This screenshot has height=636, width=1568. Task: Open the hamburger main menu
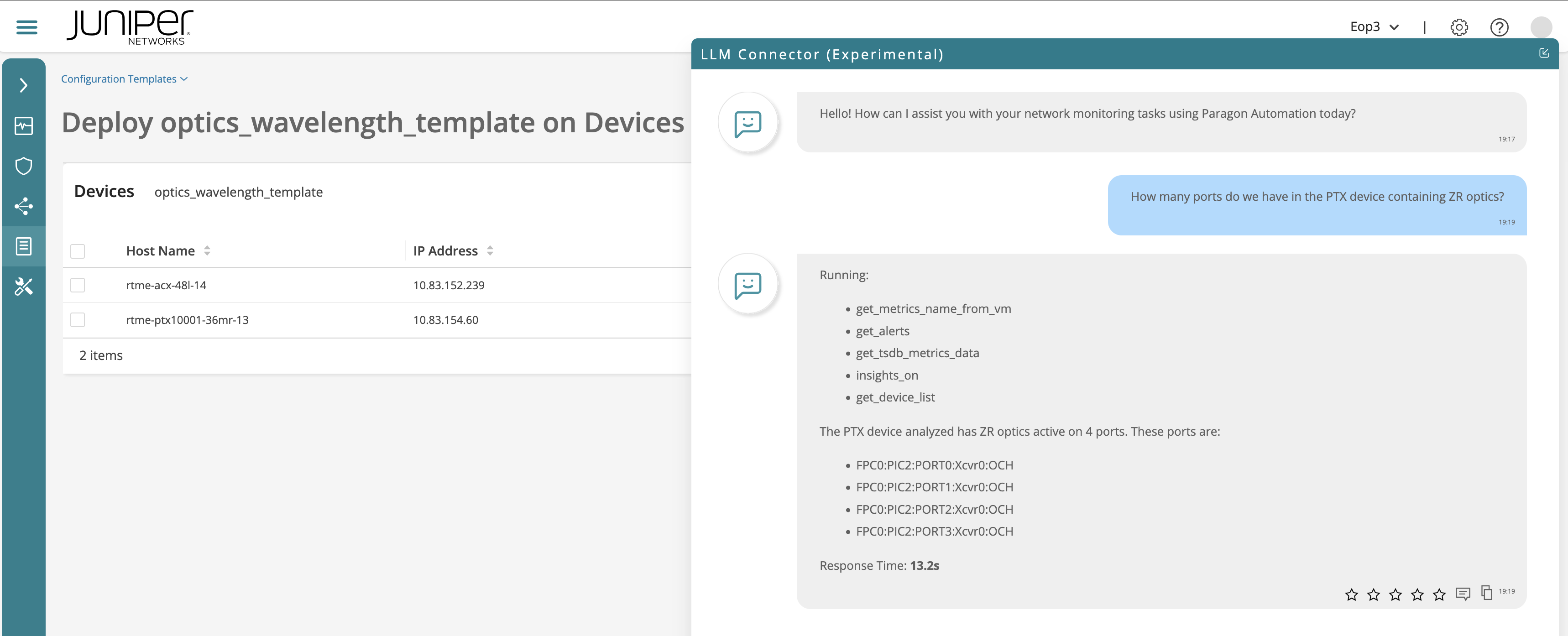pyautogui.click(x=27, y=27)
